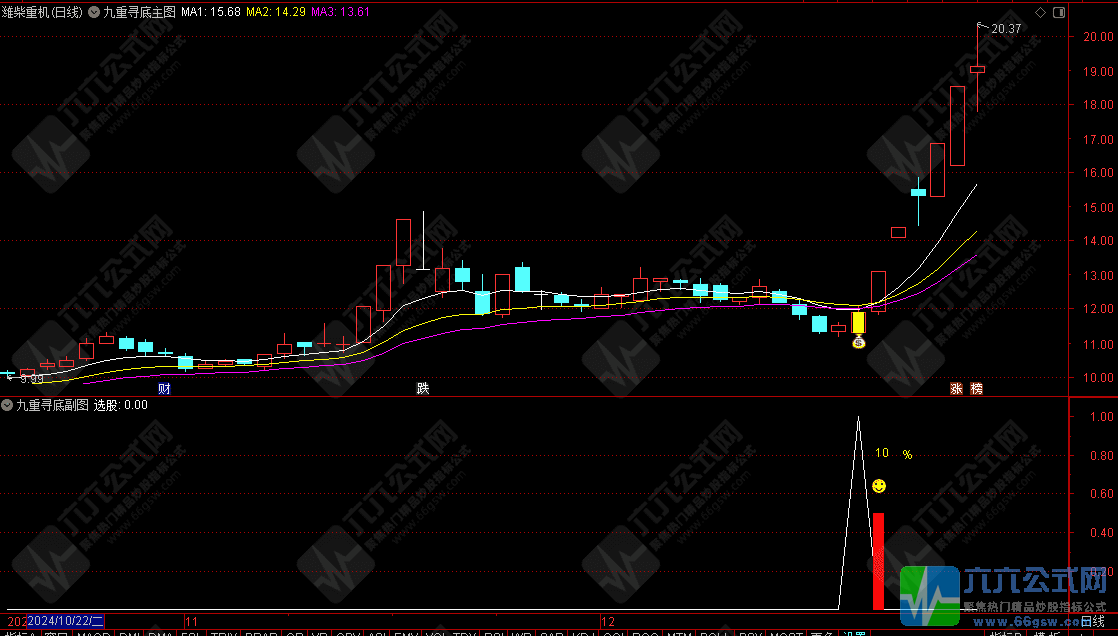Image resolution: width=1118 pixels, height=636 pixels.
Task: Click the panel layout icon at top right
Action: [1057, 12]
